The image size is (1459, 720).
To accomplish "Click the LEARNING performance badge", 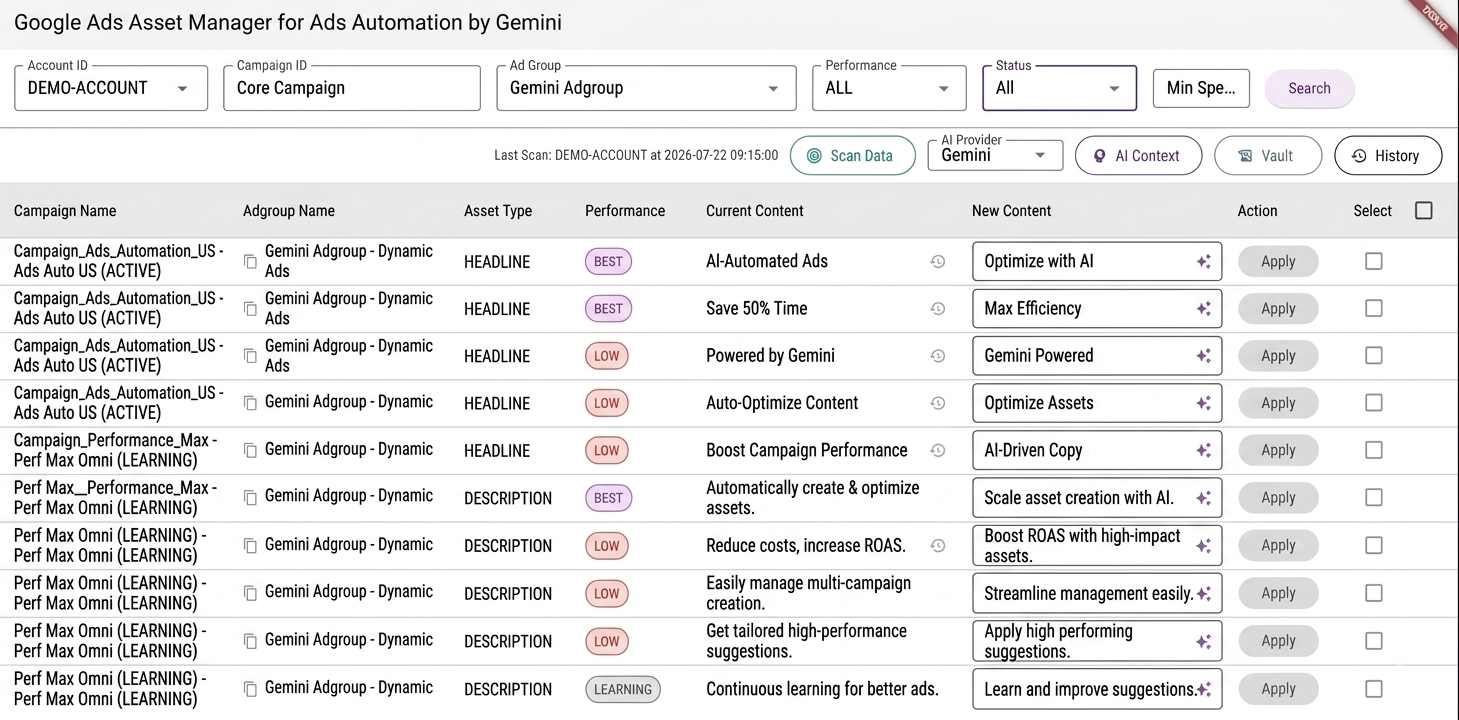I will pos(622,689).
